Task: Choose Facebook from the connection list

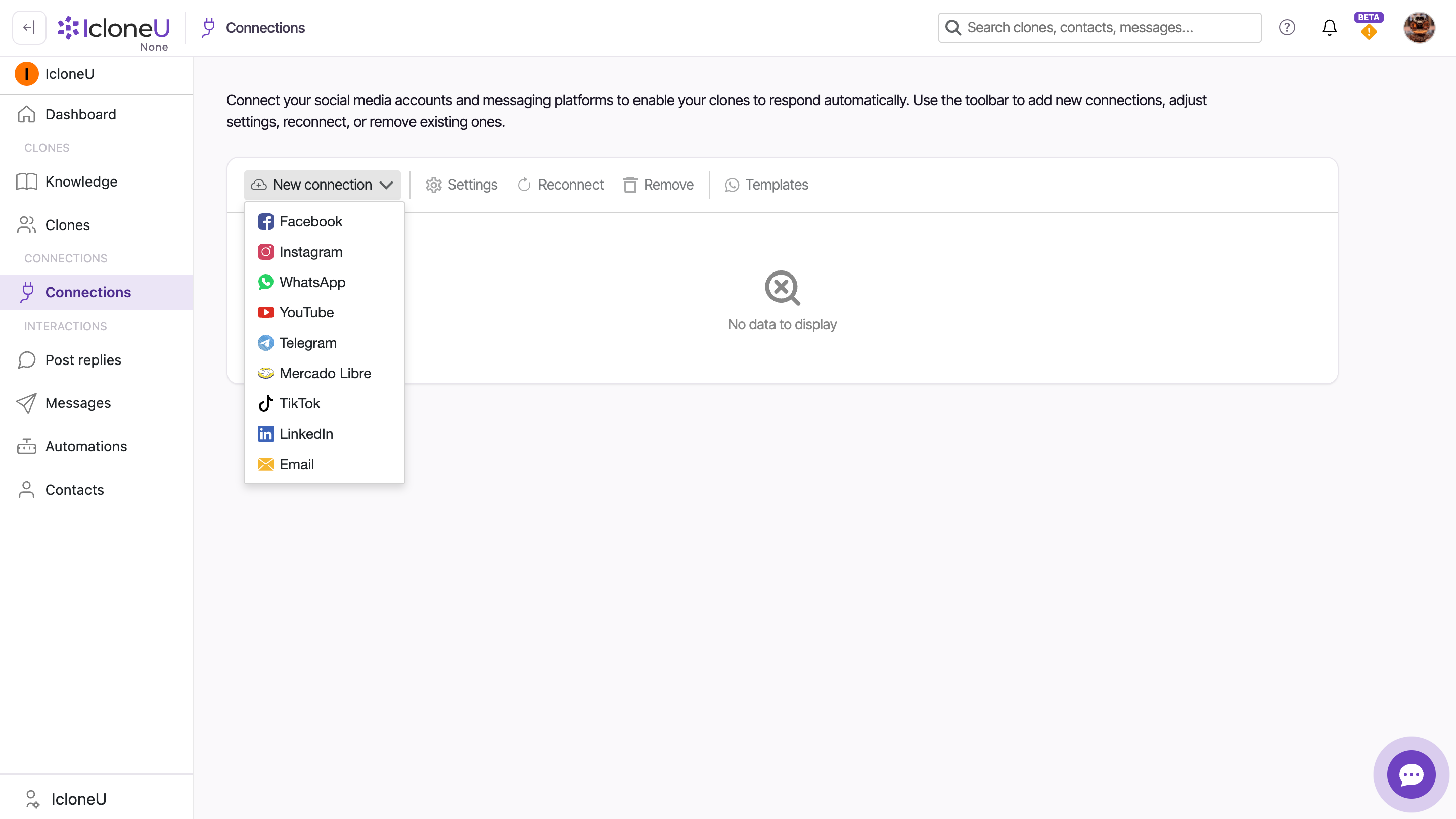Action: (x=325, y=221)
